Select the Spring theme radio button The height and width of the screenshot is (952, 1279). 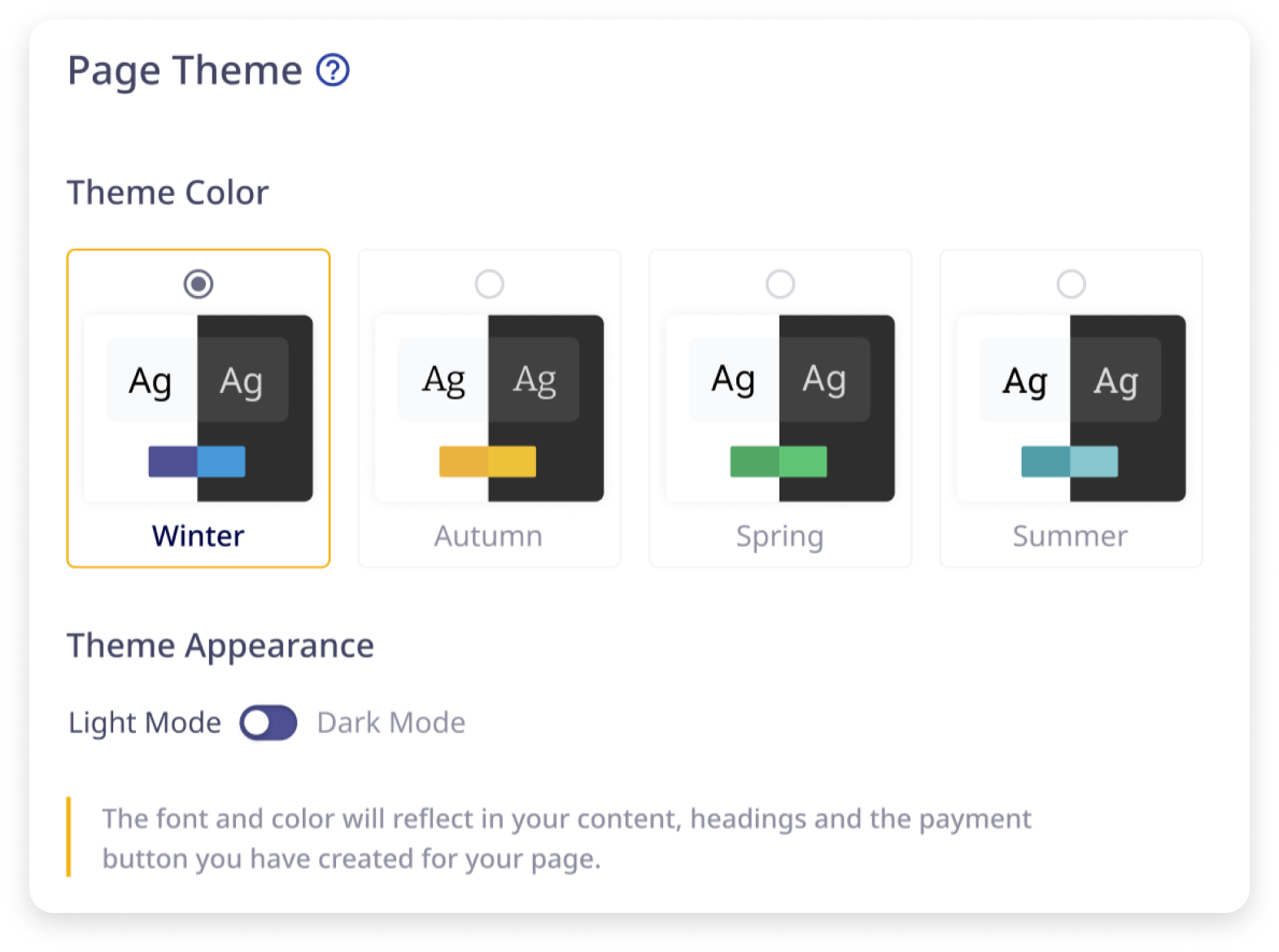pos(779,284)
